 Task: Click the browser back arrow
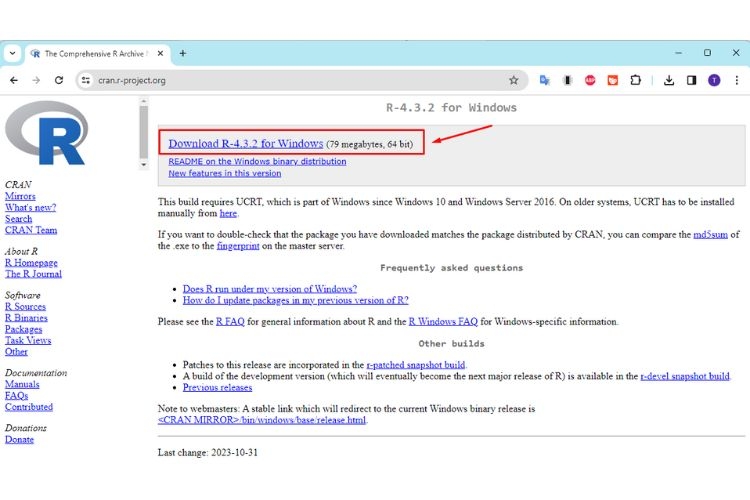(x=14, y=80)
